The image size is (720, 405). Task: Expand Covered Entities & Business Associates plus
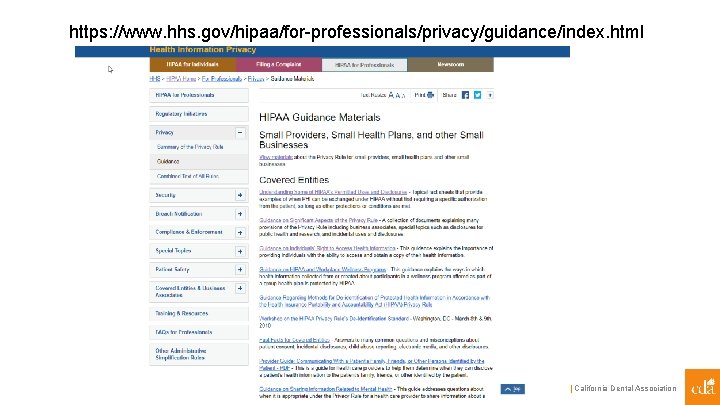coord(240,288)
